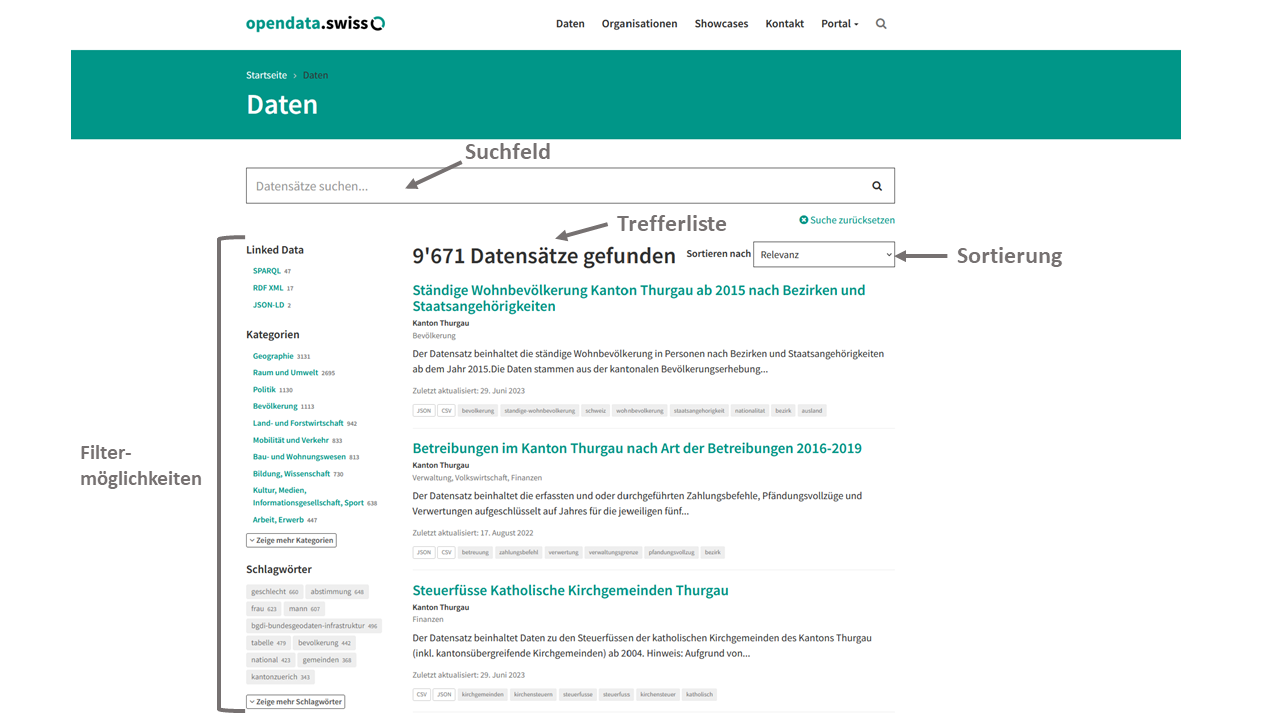
Task: Open the Relevanz sort dropdown
Action: point(823,254)
